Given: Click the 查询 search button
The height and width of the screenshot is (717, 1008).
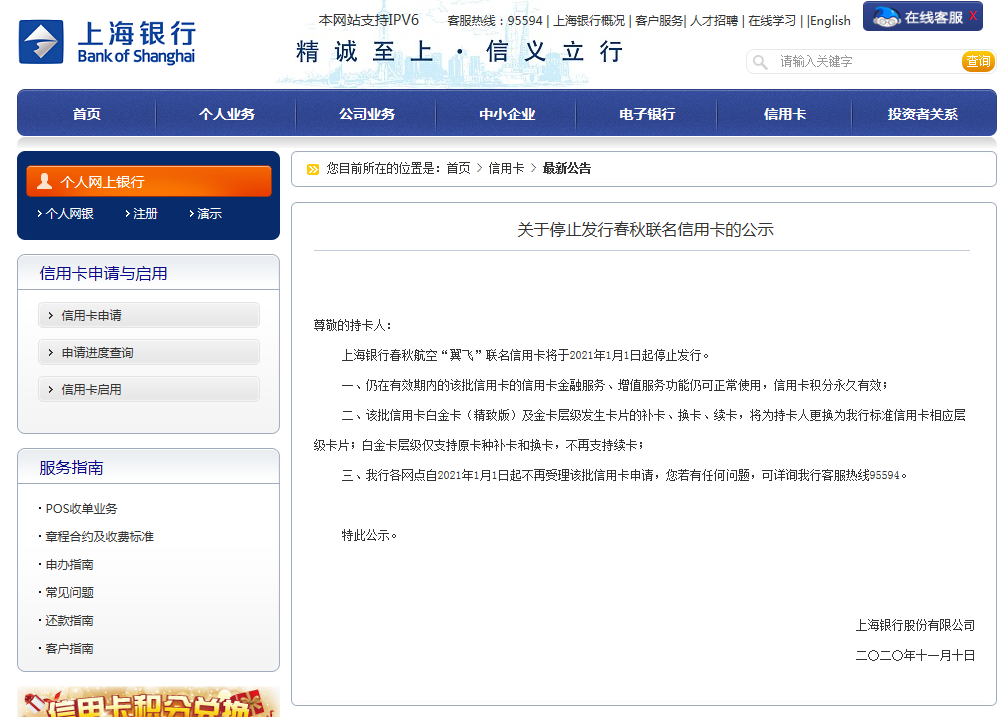Looking at the screenshot, I should 978,61.
